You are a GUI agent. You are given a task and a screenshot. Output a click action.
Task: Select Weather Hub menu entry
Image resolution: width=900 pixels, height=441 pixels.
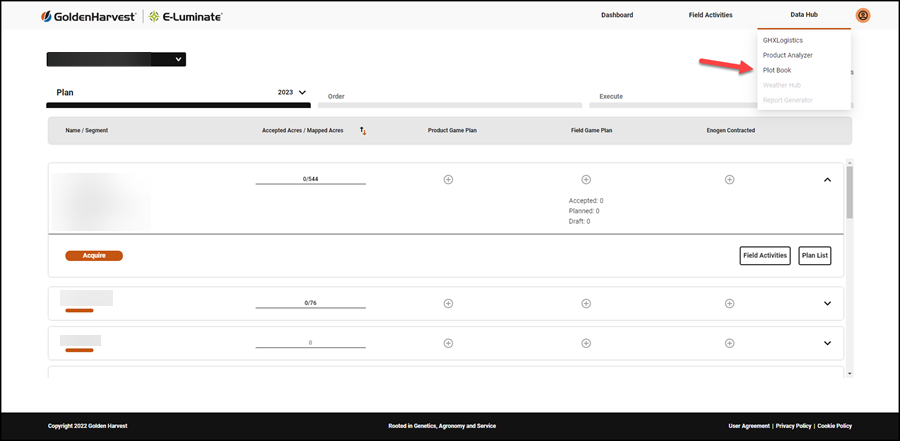tap(781, 85)
